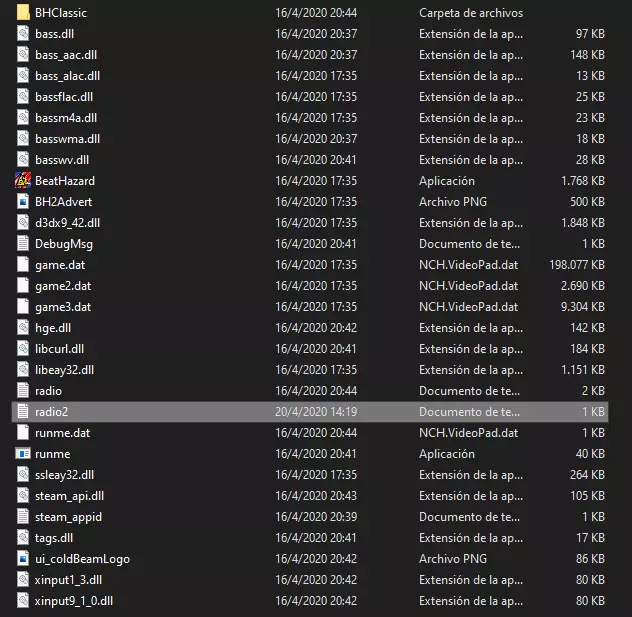Select the xinput1_3.dll file name

pos(68,580)
